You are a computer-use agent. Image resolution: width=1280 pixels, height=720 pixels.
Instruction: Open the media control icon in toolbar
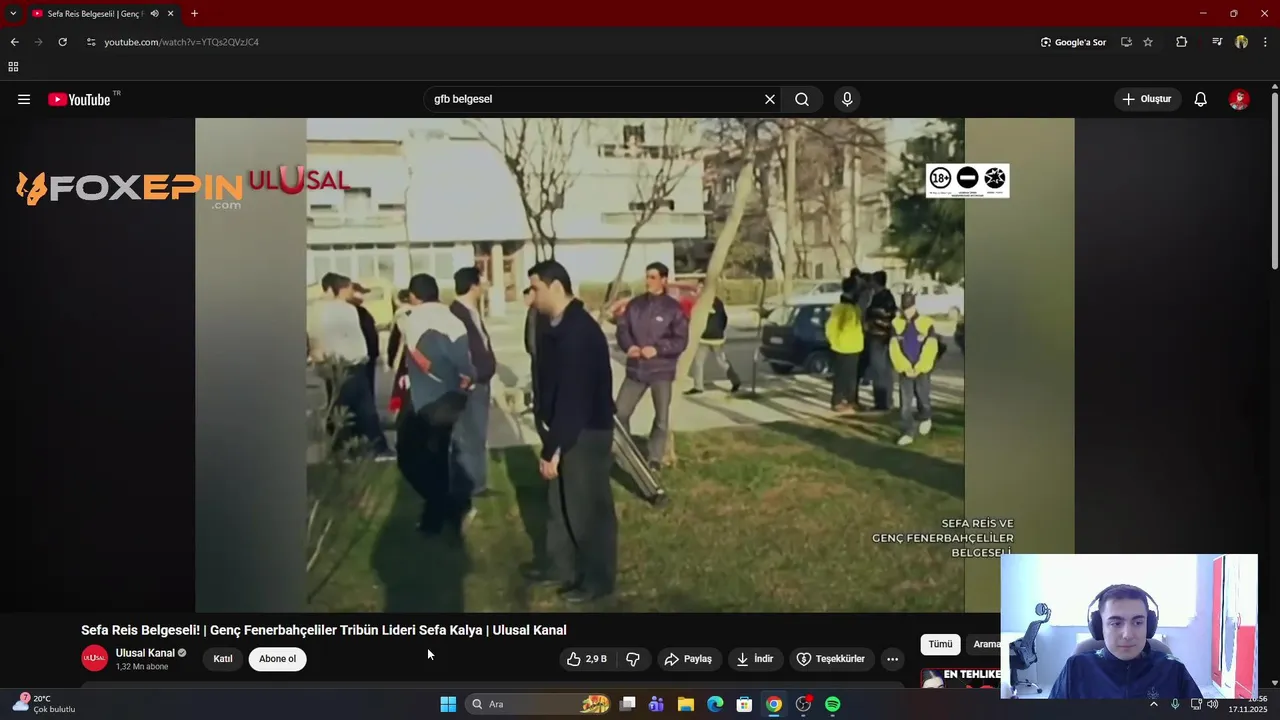coord(1217,42)
